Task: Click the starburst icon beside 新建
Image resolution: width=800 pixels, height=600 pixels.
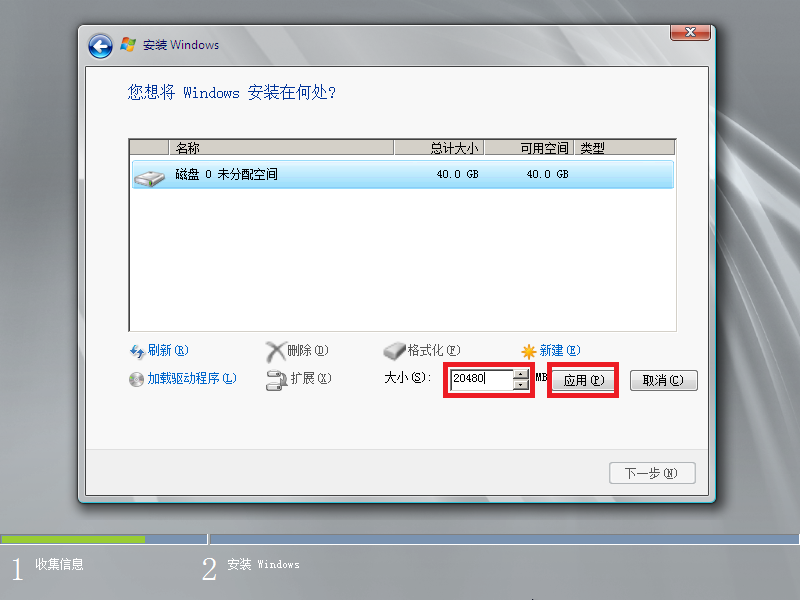Action: 529,351
